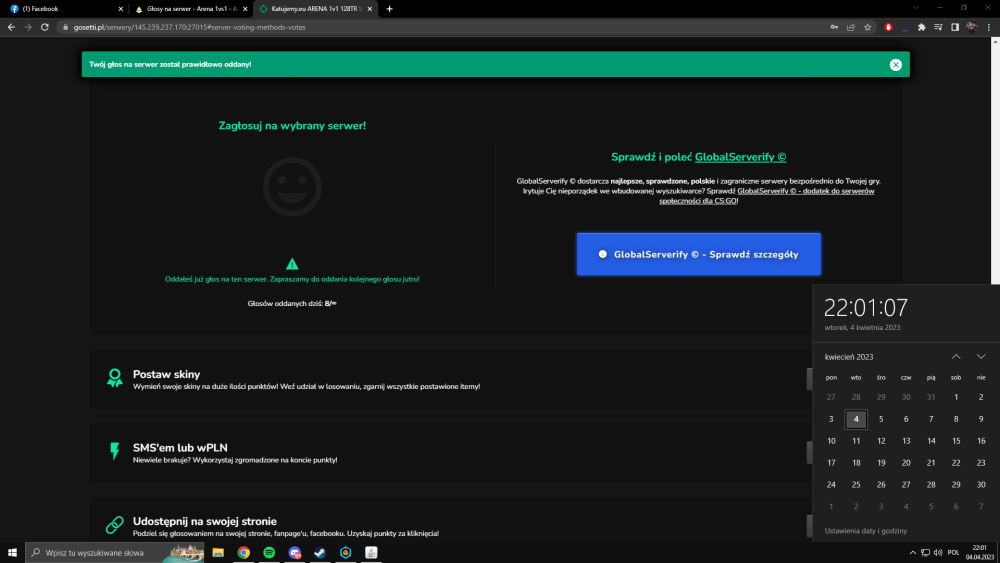The height and width of the screenshot is (563, 1000).
Task: Show hidden system tray icons
Action: [x=913, y=553]
